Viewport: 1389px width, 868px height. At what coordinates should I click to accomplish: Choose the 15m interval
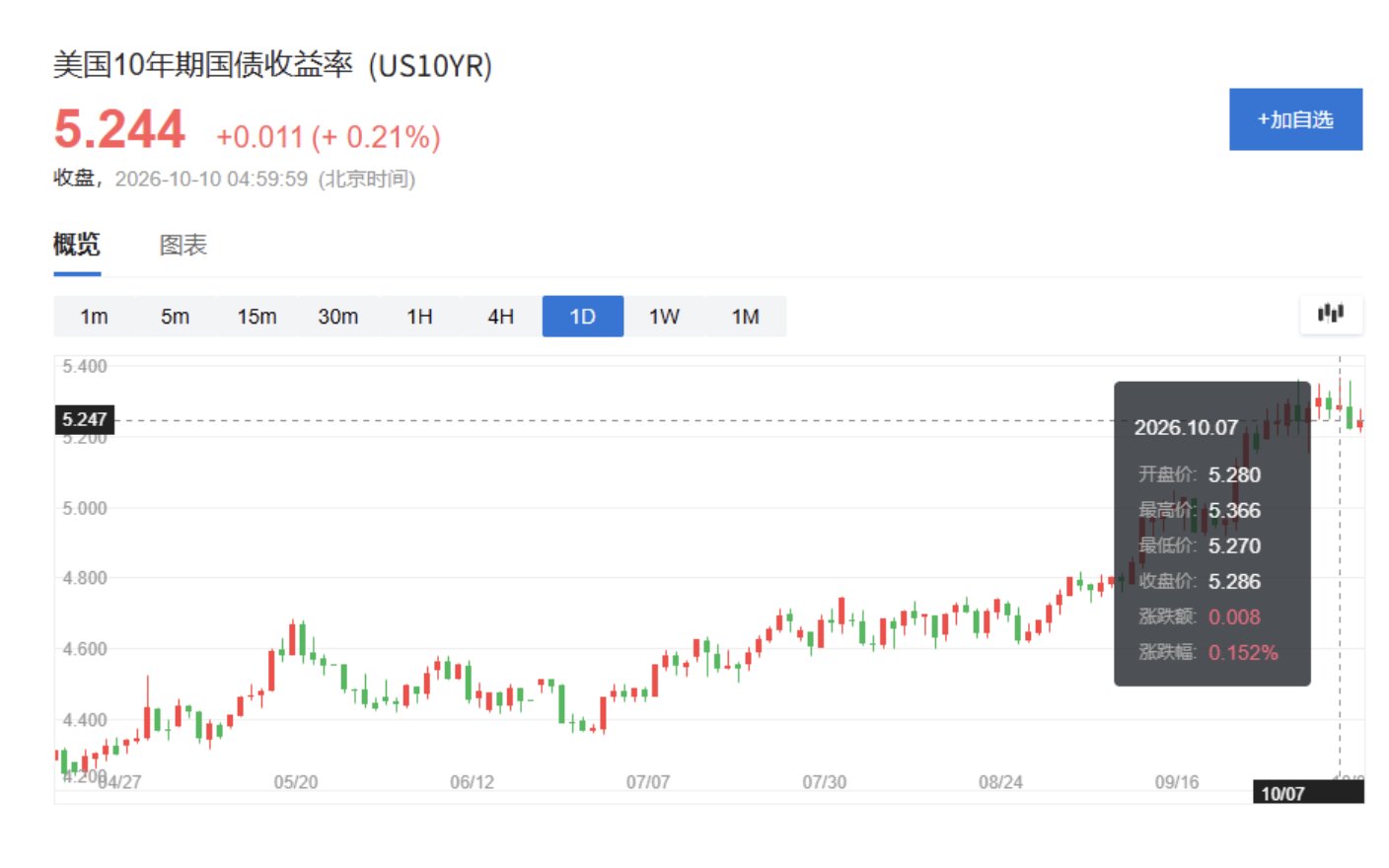coord(256,317)
